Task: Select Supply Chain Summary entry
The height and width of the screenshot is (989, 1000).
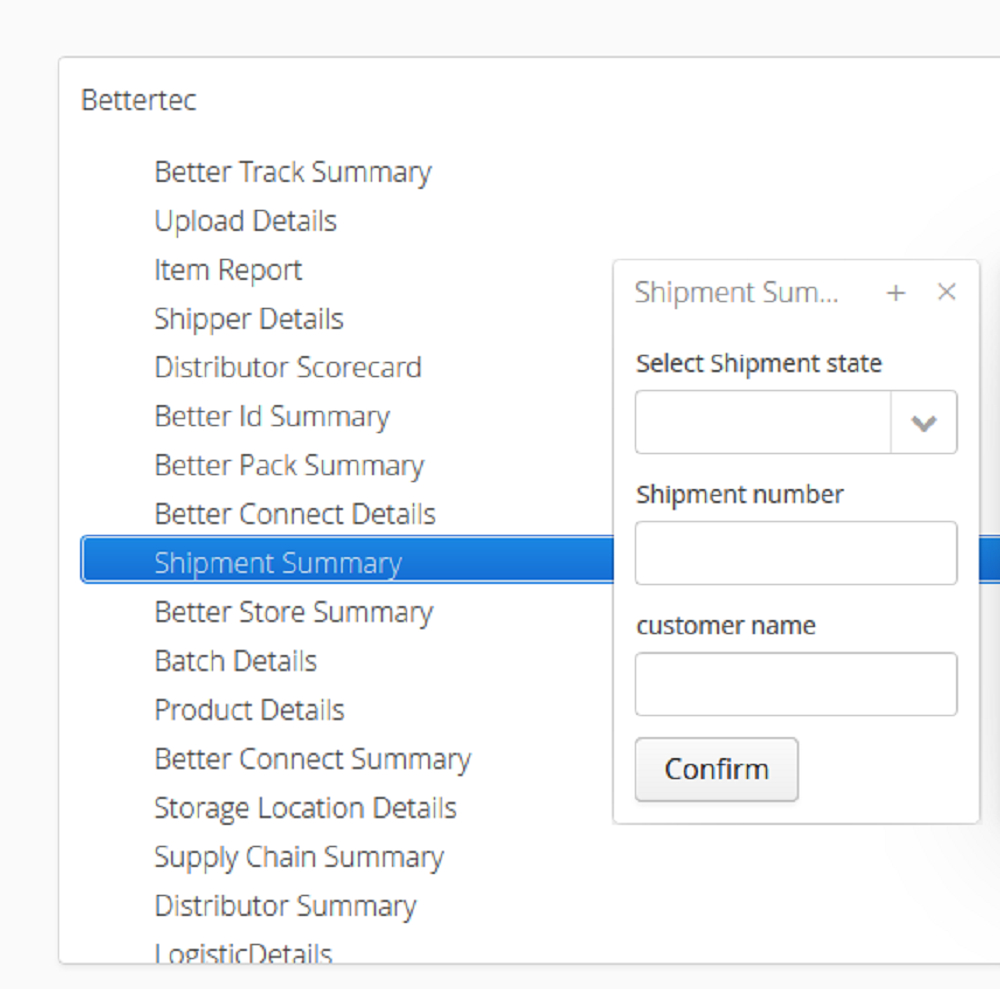Action: pyautogui.click(x=299, y=857)
